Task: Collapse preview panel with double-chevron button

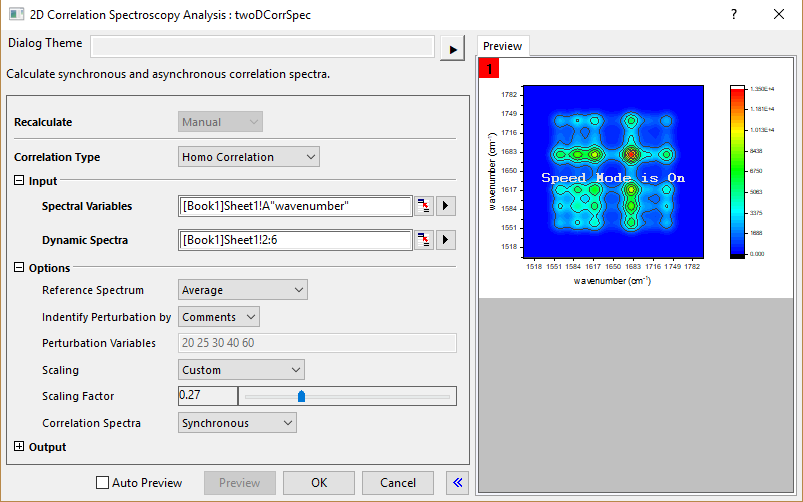Action: point(457,483)
